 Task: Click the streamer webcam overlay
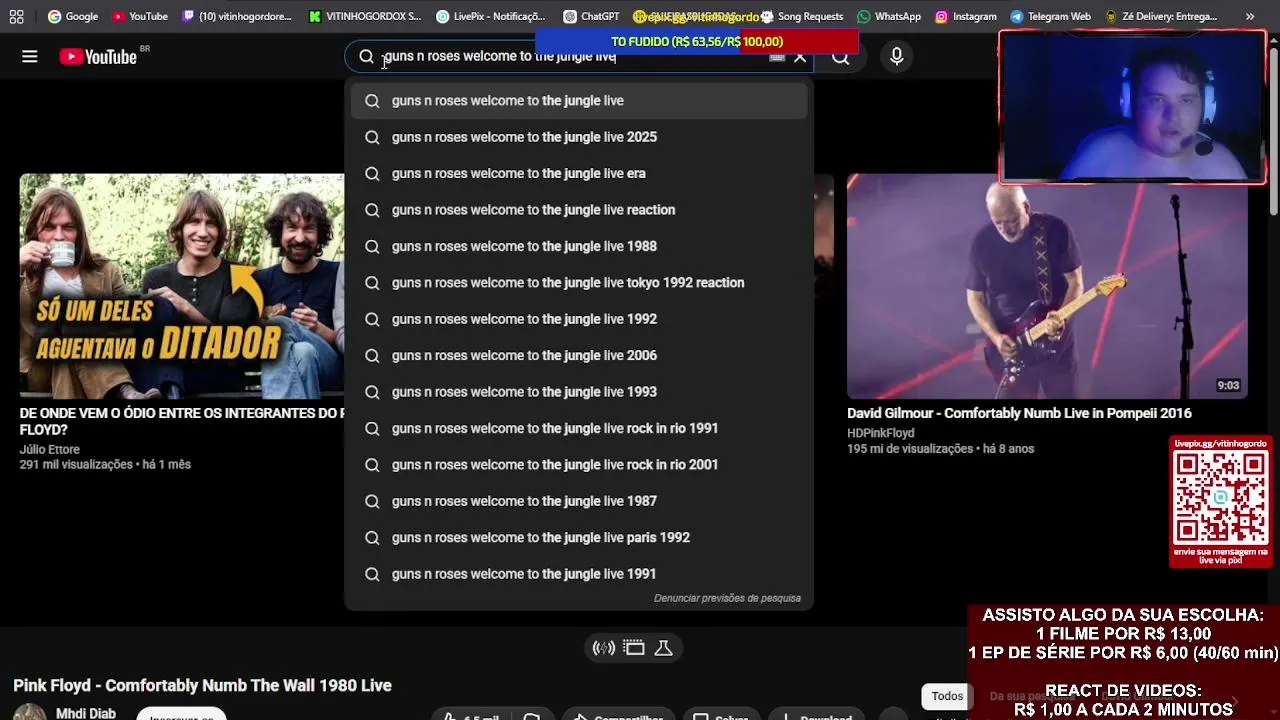(1132, 107)
